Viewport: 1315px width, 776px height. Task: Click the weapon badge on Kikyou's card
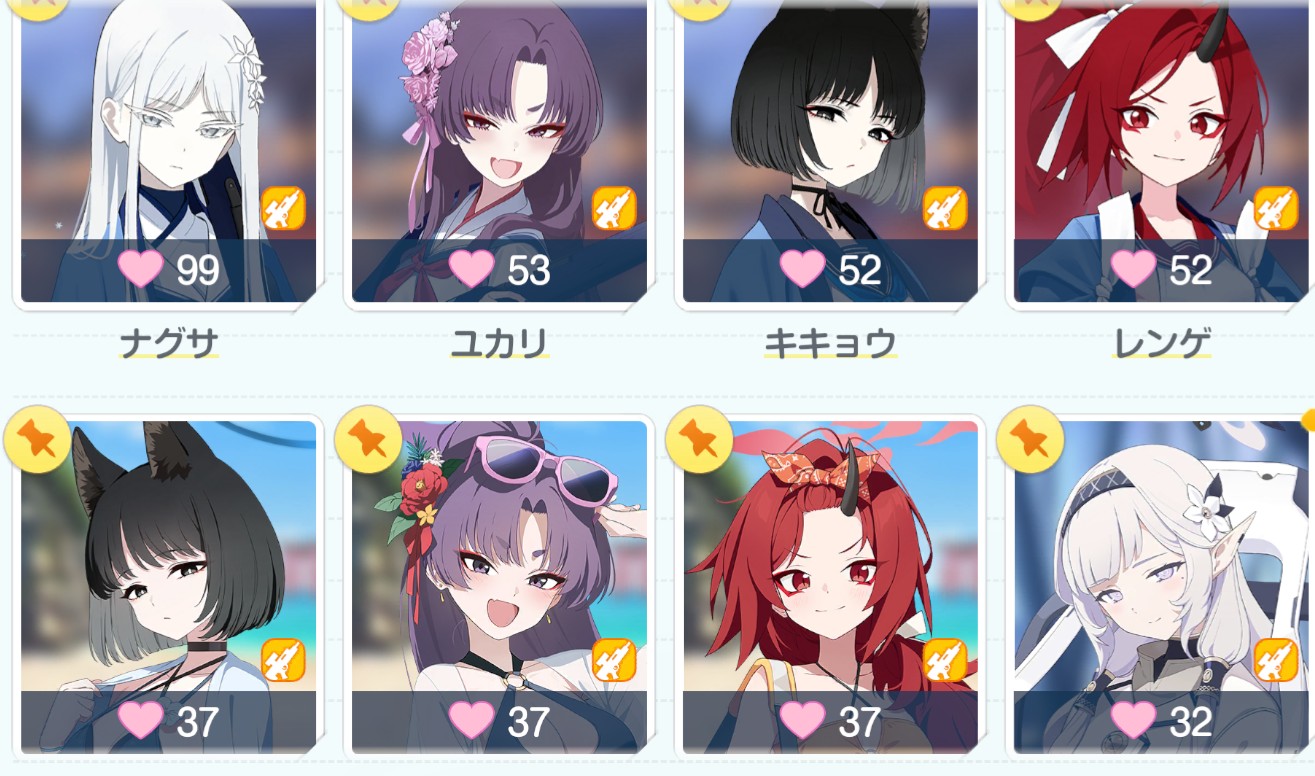click(945, 209)
